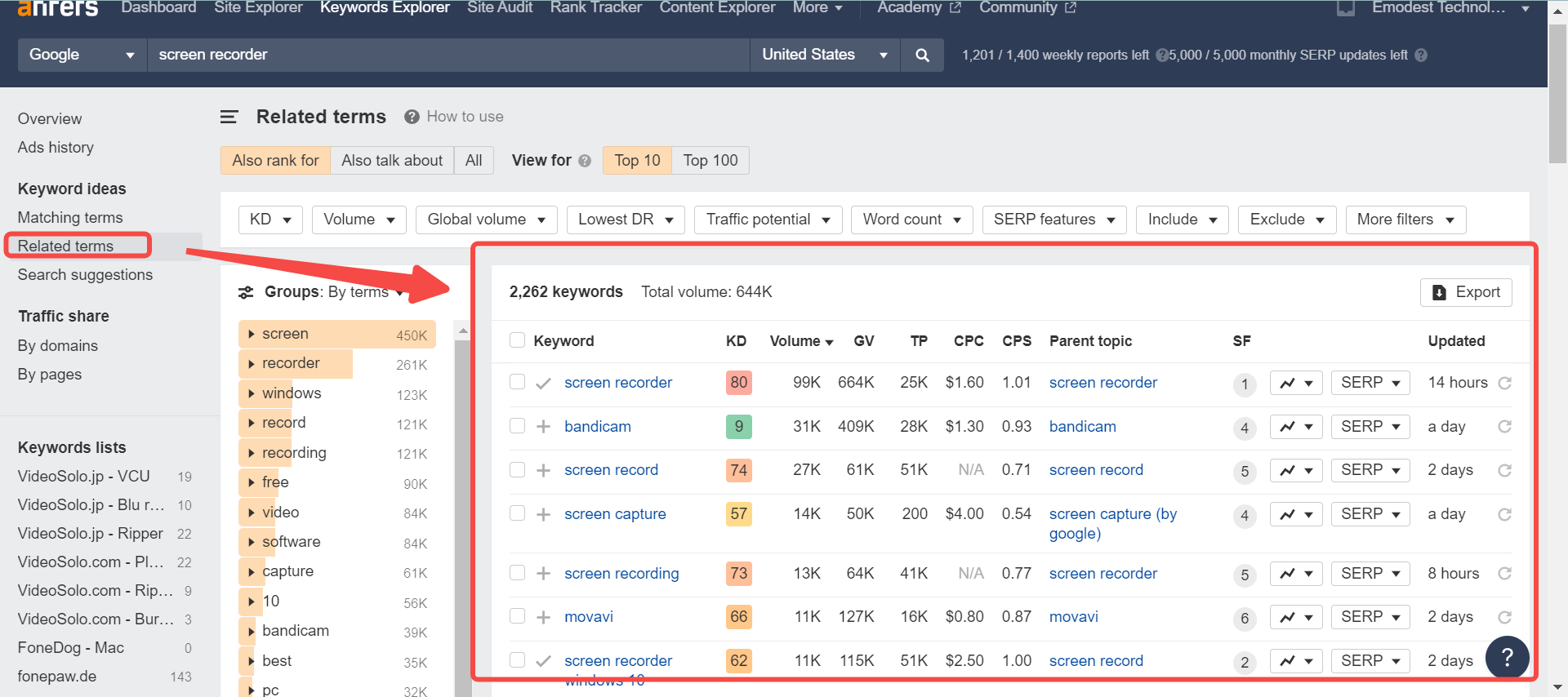Open the Lowest DR filter dropdown
This screenshot has width=1568, height=697.
click(x=626, y=220)
